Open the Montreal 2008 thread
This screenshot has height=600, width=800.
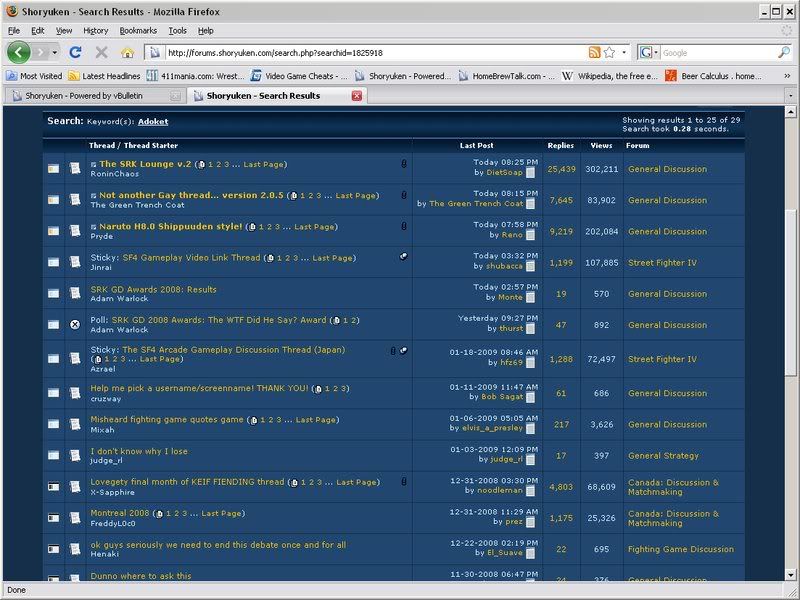(120, 513)
